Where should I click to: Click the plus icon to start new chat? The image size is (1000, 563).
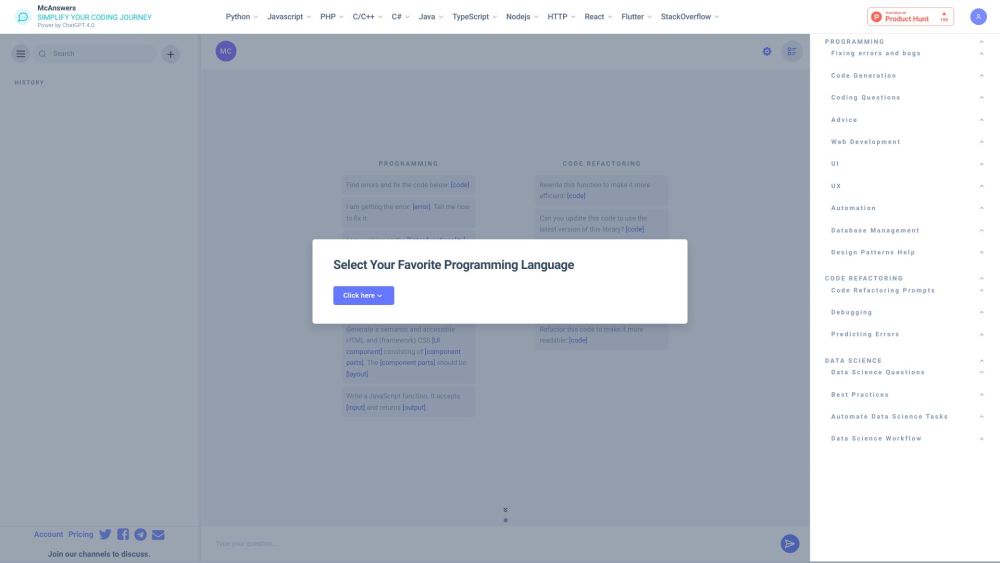pos(171,54)
